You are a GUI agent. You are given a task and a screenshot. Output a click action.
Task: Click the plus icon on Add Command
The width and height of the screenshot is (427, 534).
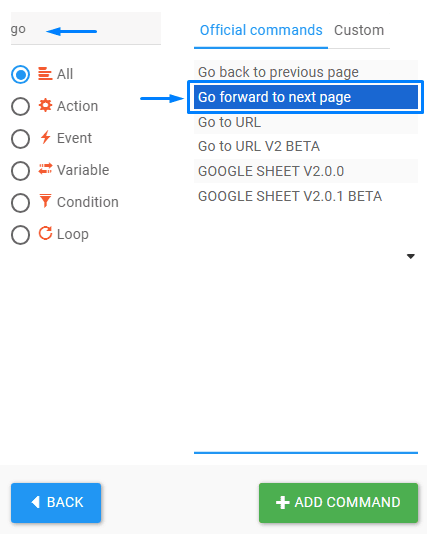(x=282, y=502)
